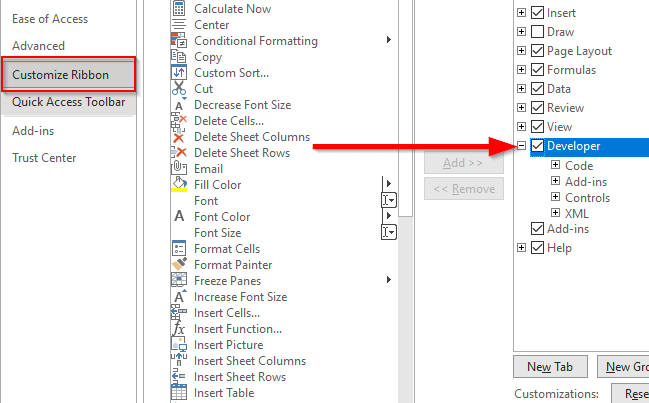Image resolution: width=649 pixels, height=403 pixels.
Task: Expand the Code group under Developer
Action: pos(555,166)
